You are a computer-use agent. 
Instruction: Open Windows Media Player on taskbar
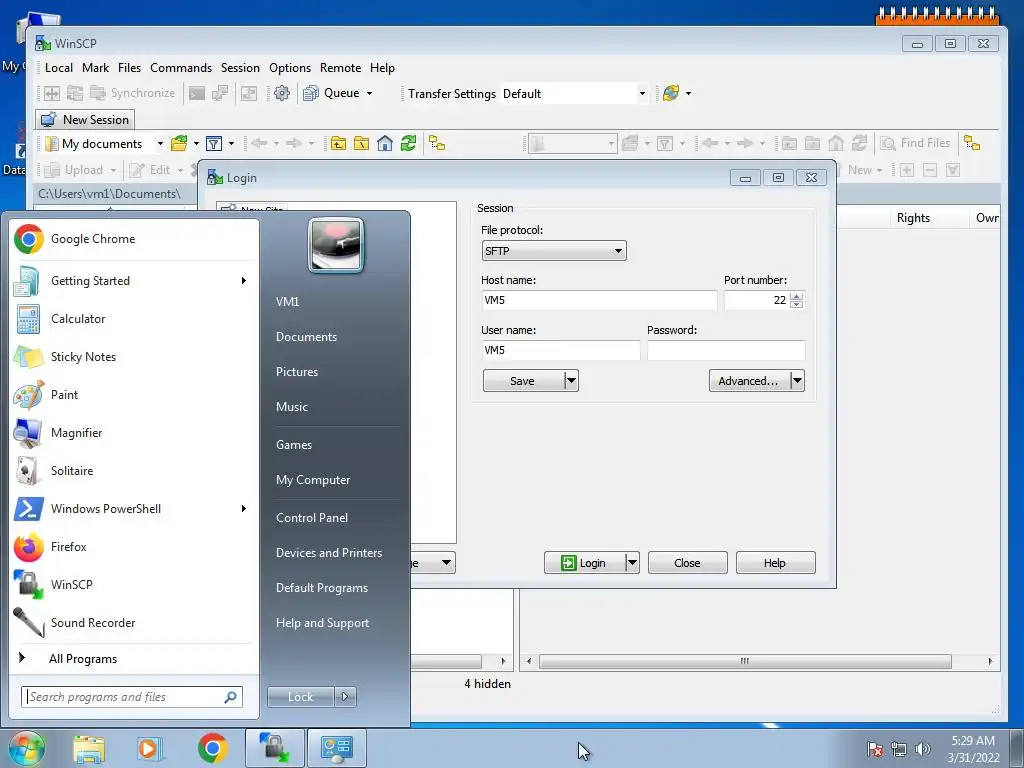150,748
